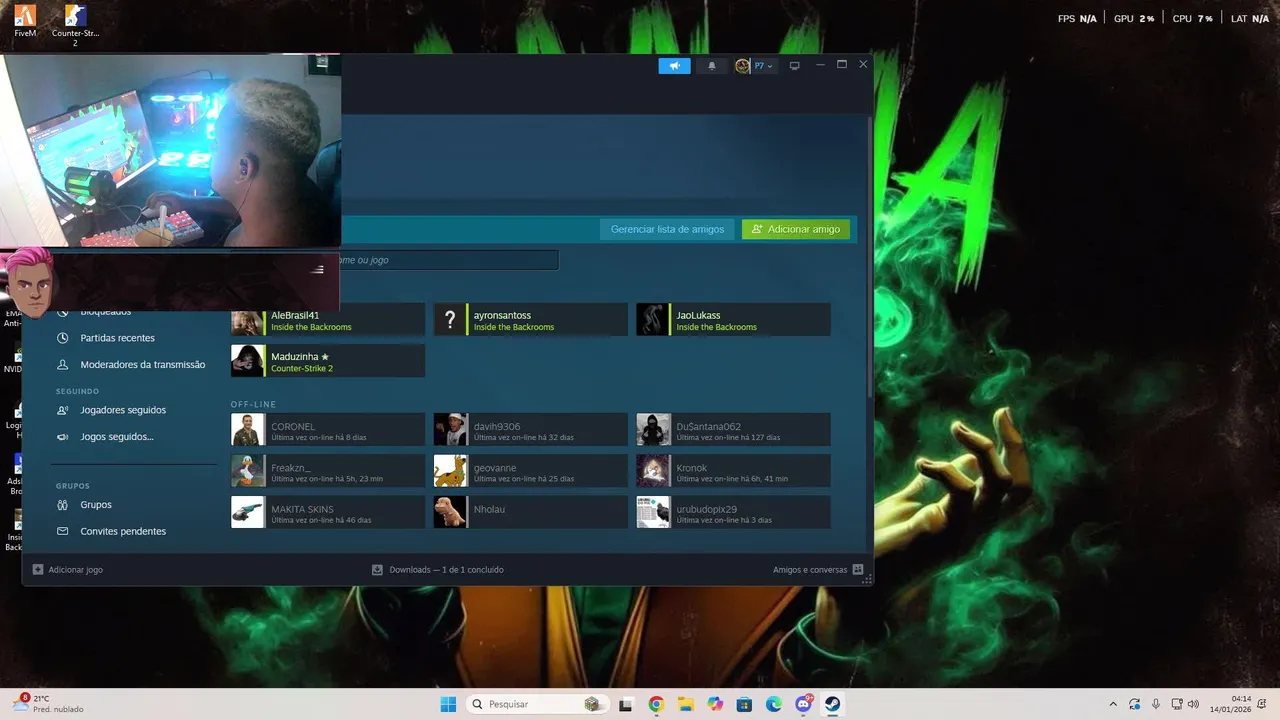Screen dimensions: 1280x720
Task: Open Google Chrome from taskbar
Action: pos(656,704)
